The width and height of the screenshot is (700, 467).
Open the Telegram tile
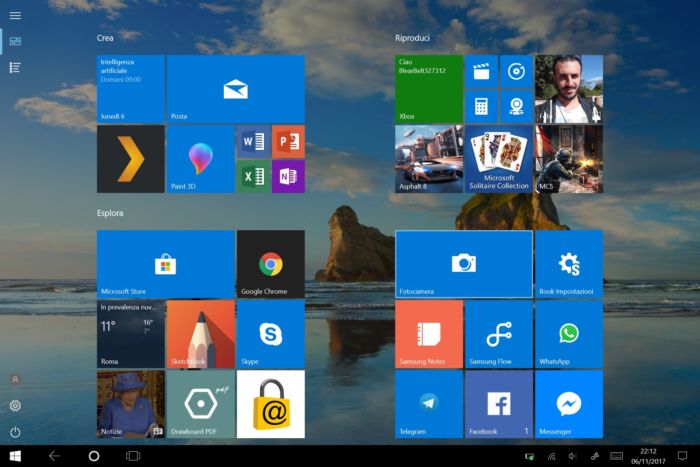pos(429,404)
